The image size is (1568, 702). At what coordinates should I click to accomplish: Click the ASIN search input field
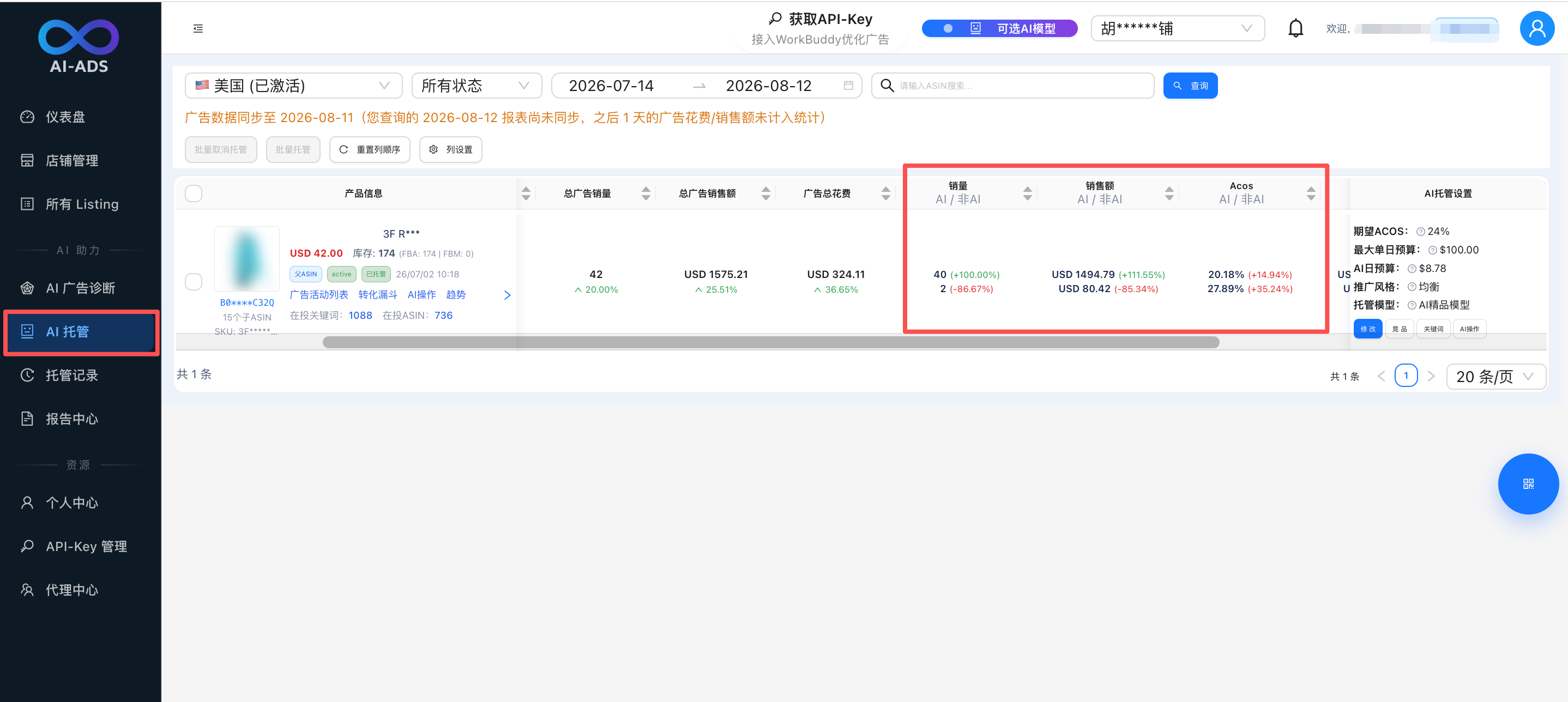pos(1012,86)
